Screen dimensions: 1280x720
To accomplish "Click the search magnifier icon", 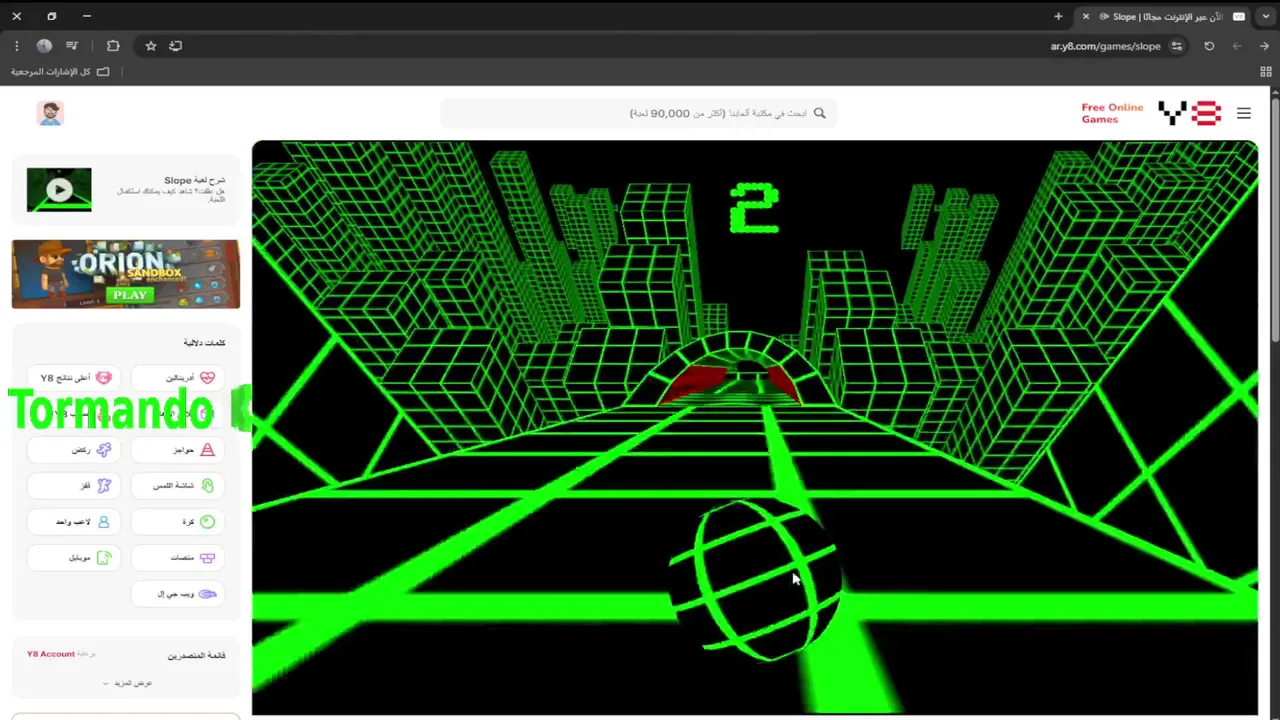I will 820,113.
